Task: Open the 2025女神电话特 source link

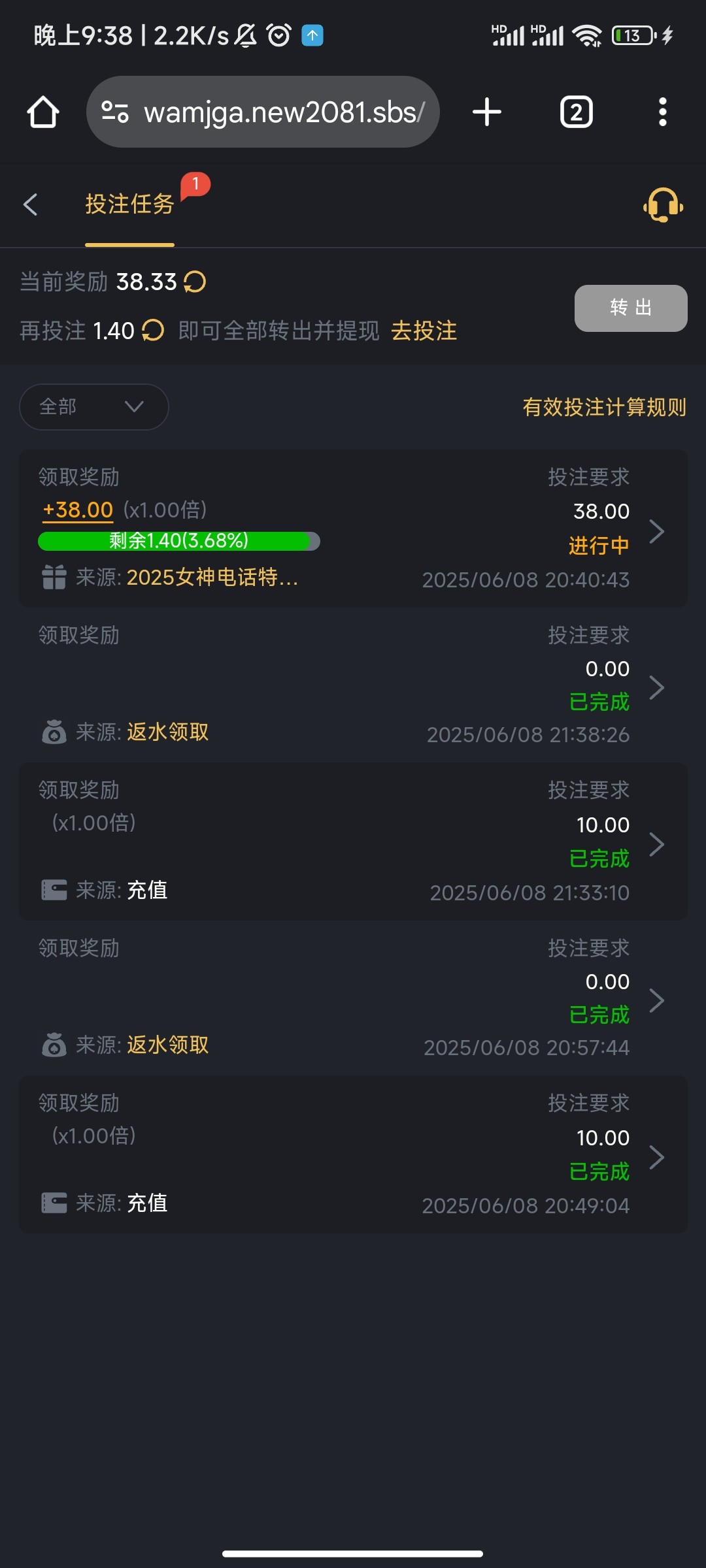Action: pyautogui.click(x=212, y=578)
